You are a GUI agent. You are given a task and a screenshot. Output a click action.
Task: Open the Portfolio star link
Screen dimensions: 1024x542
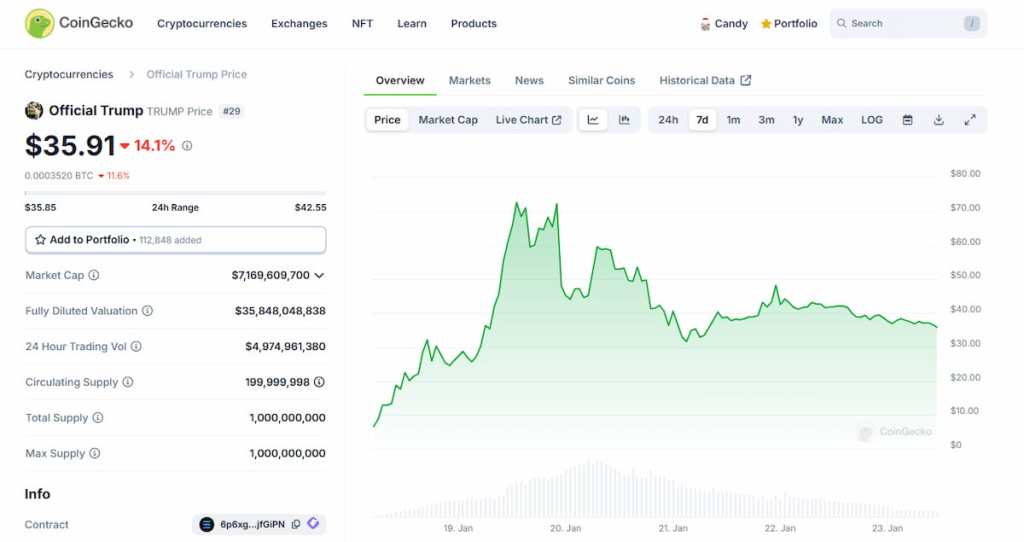click(x=789, y=24)
